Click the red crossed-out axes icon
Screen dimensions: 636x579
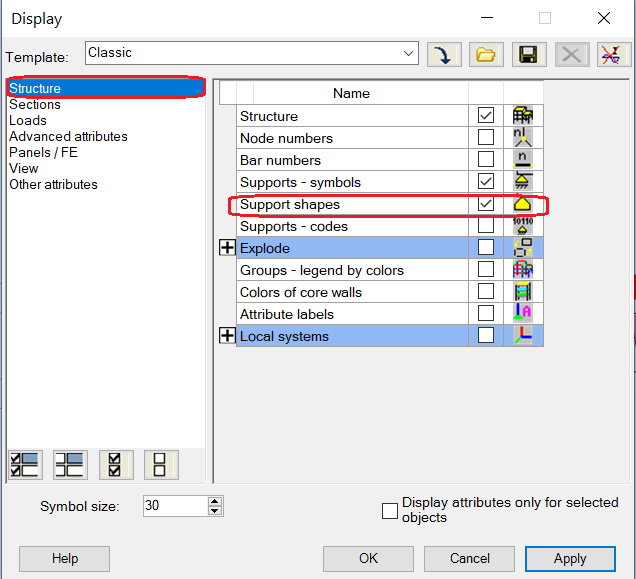(x=614, y=54)
